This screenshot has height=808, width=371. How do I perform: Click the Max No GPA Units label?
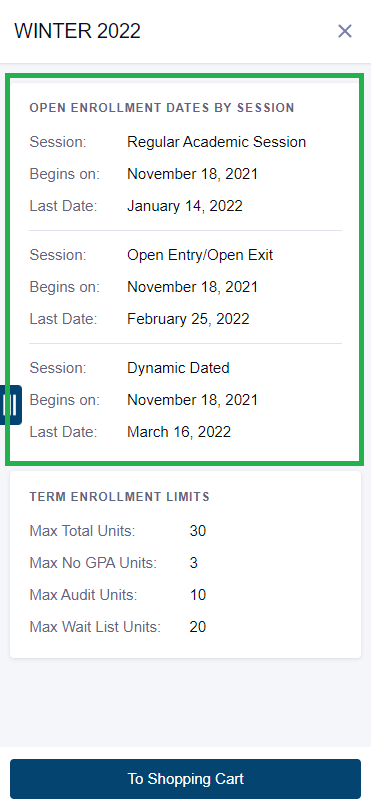pyautogui.click(x=93, y=563)
